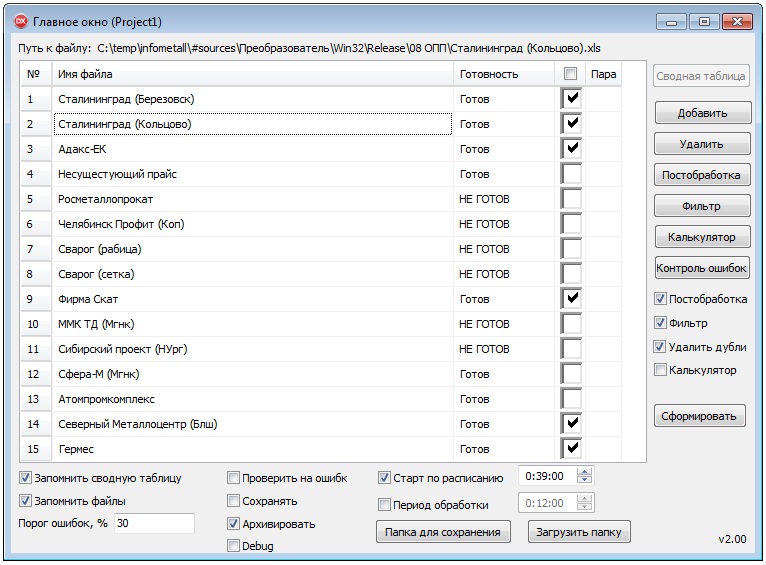Open Папка для сохранения dialog
The image size is (766, 565).
[x=444, y=532]
